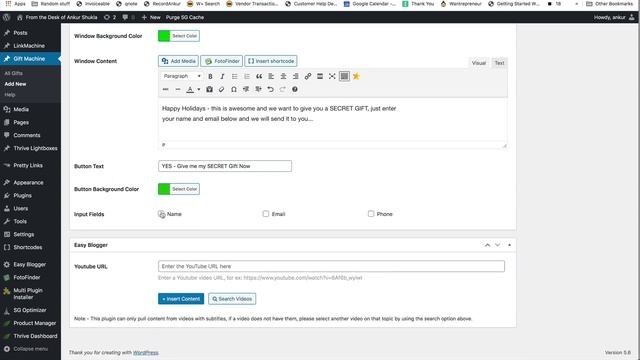
Task: Open Howdy, ankur account menu
Action: (x=614, y=17)
